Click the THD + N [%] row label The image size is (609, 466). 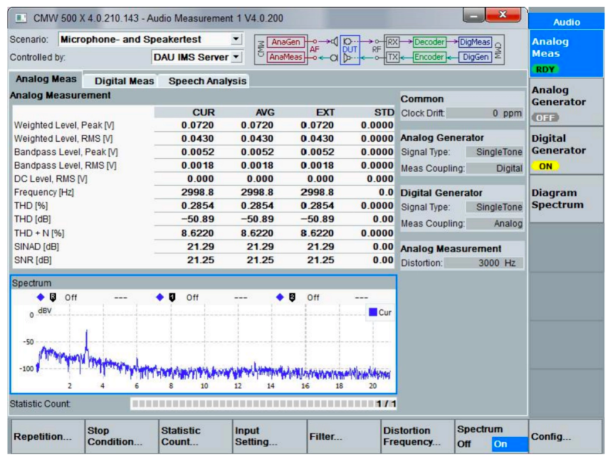click(39, 233)
